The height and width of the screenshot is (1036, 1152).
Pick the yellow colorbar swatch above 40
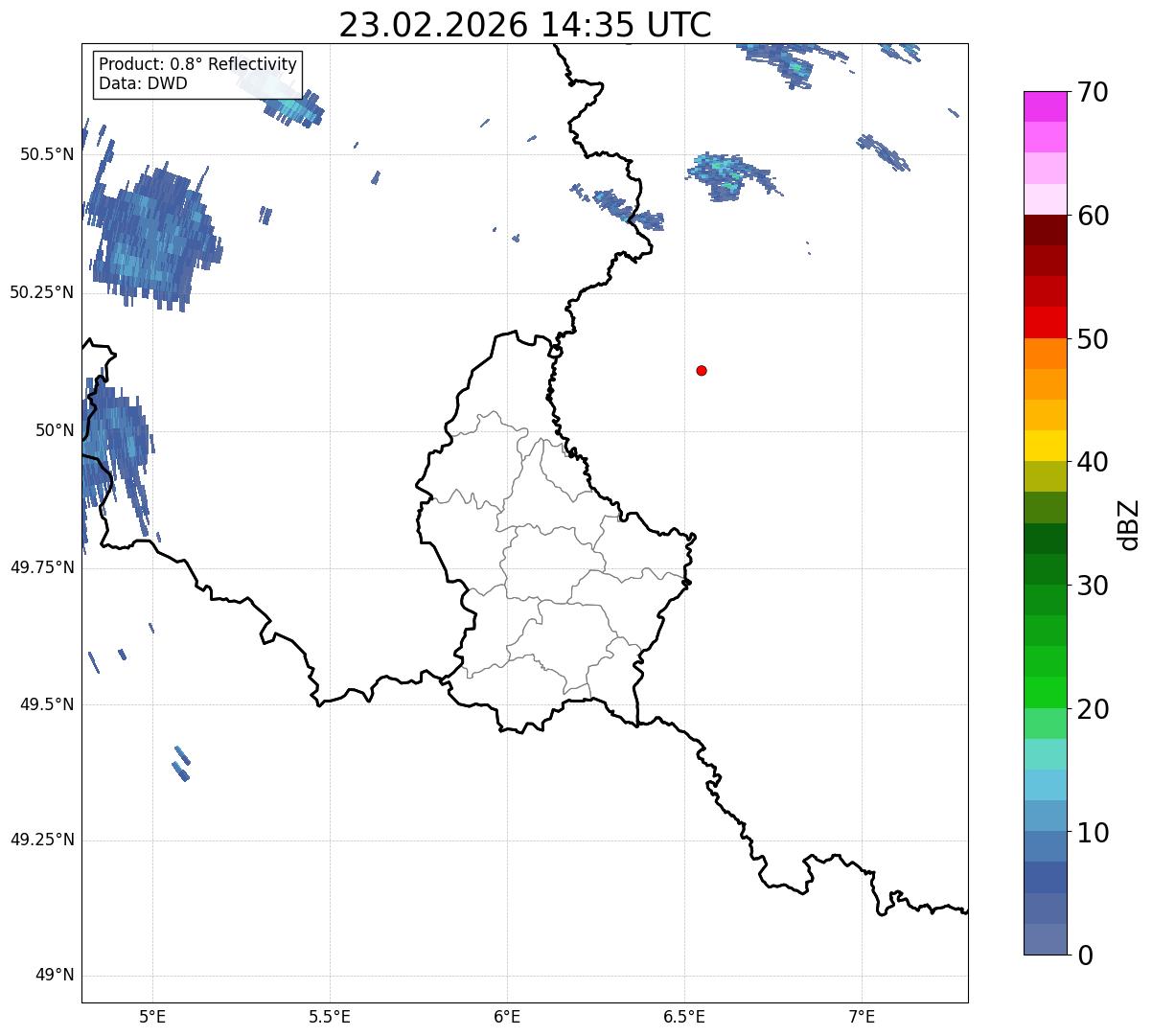[1045, 447]
